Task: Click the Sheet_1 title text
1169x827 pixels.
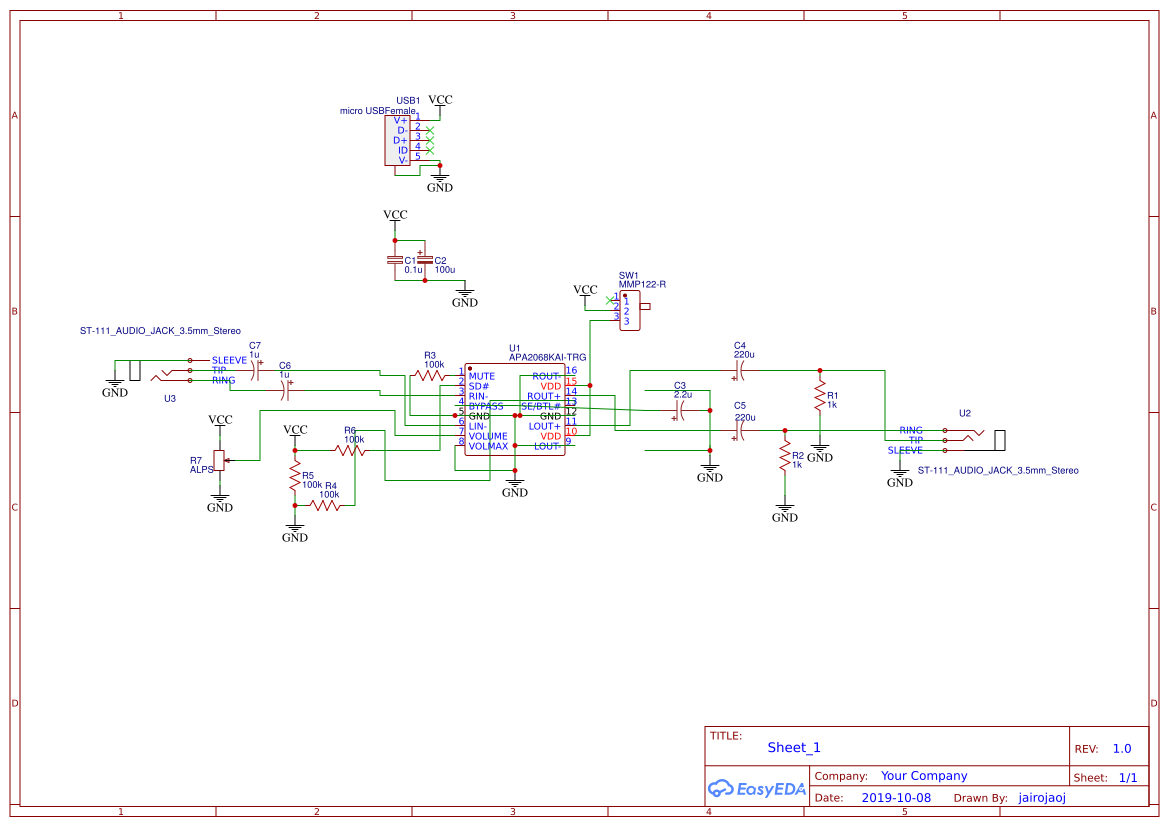Action: (x=794, y=747)
